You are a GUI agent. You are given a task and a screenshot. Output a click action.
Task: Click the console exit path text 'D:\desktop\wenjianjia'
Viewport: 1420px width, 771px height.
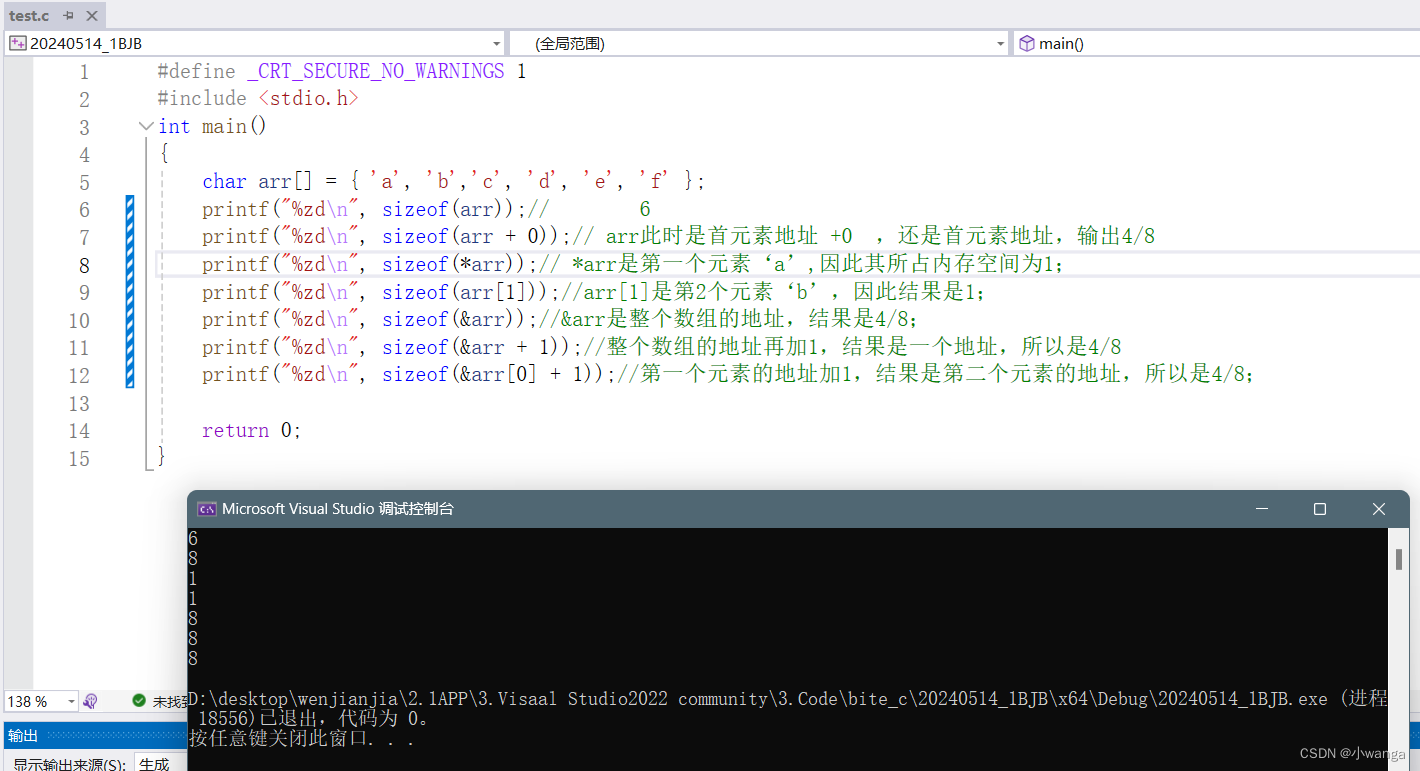[x=294, y=699]
